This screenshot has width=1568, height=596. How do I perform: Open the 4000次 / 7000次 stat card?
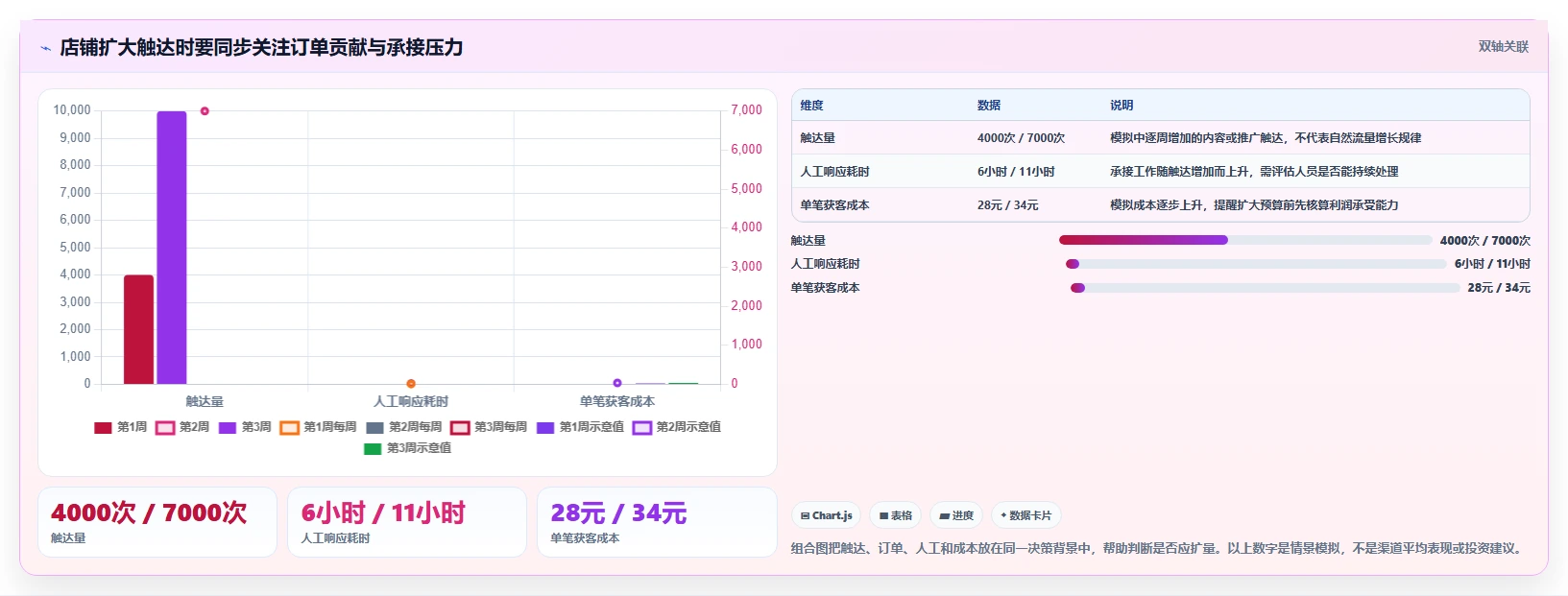pos(157,522)
